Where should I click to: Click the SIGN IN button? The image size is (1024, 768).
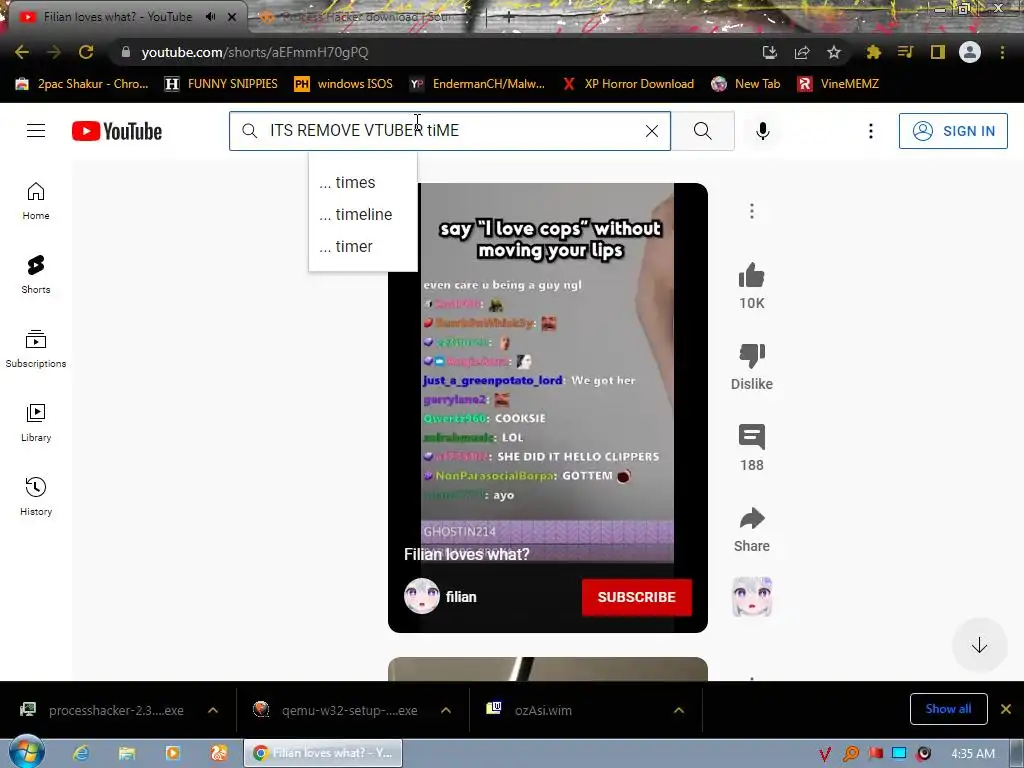pyautogui.click(x=953, y=131)
